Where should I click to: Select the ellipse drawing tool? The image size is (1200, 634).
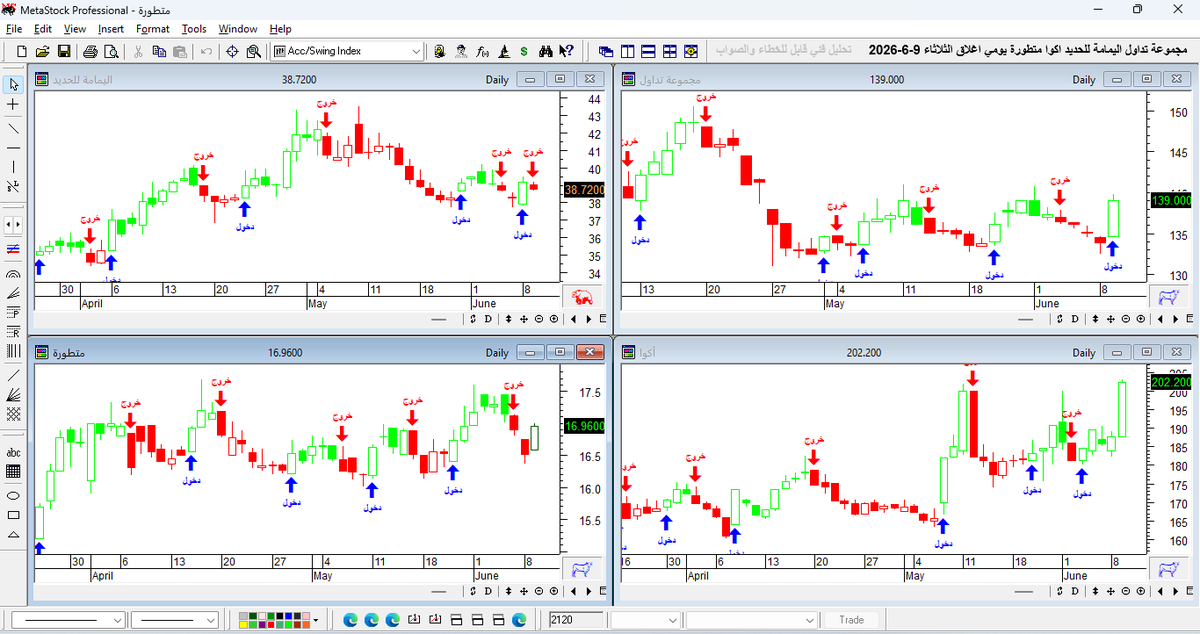[13, 495]
